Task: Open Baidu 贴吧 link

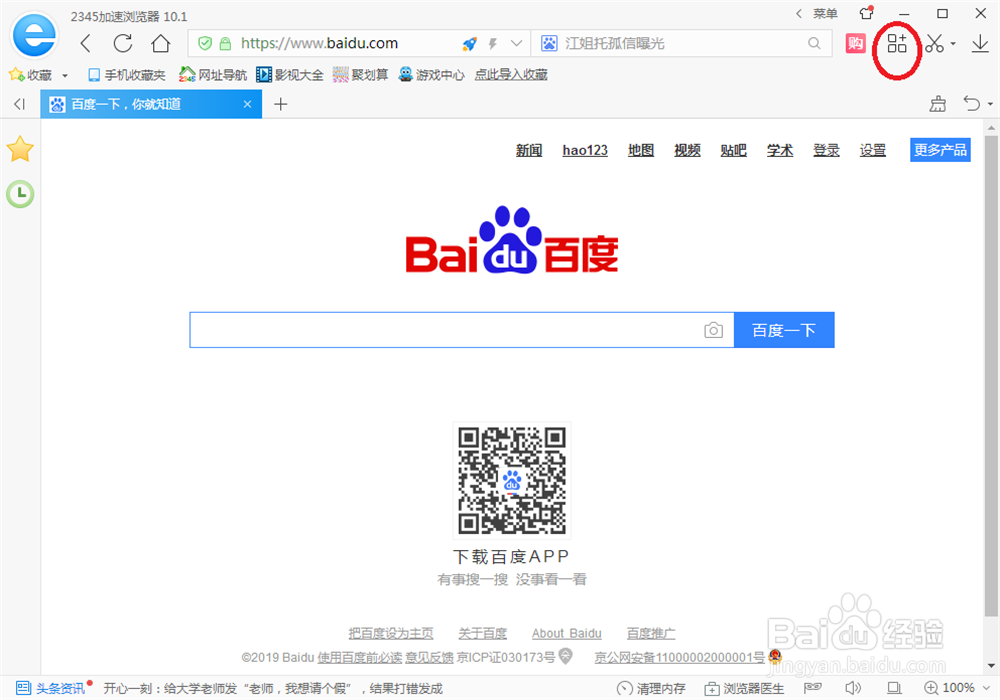Action: click(x=733, y=150)
